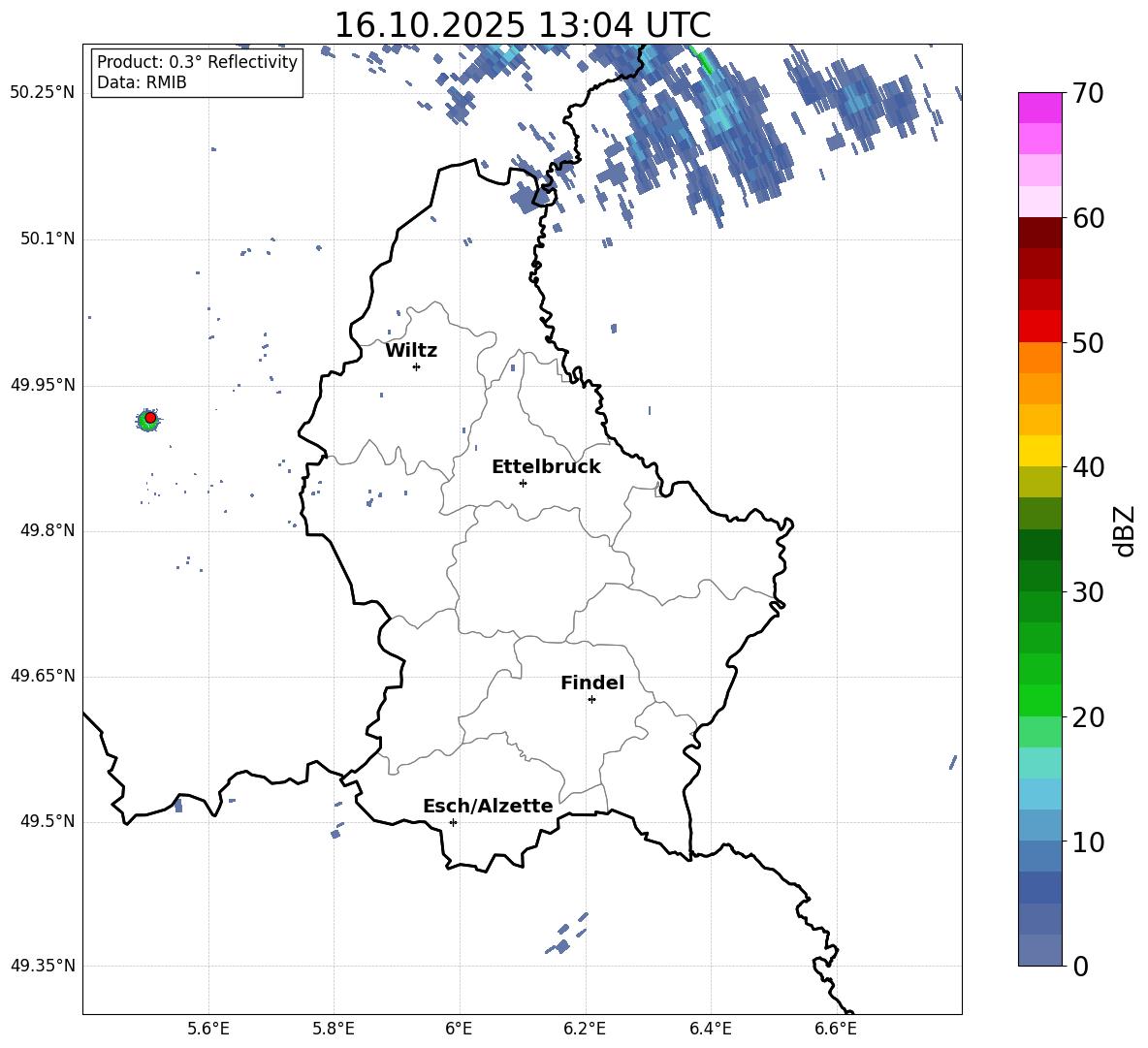
Task: Click the 6.6°E longitude label
Action: [836, 1030]
